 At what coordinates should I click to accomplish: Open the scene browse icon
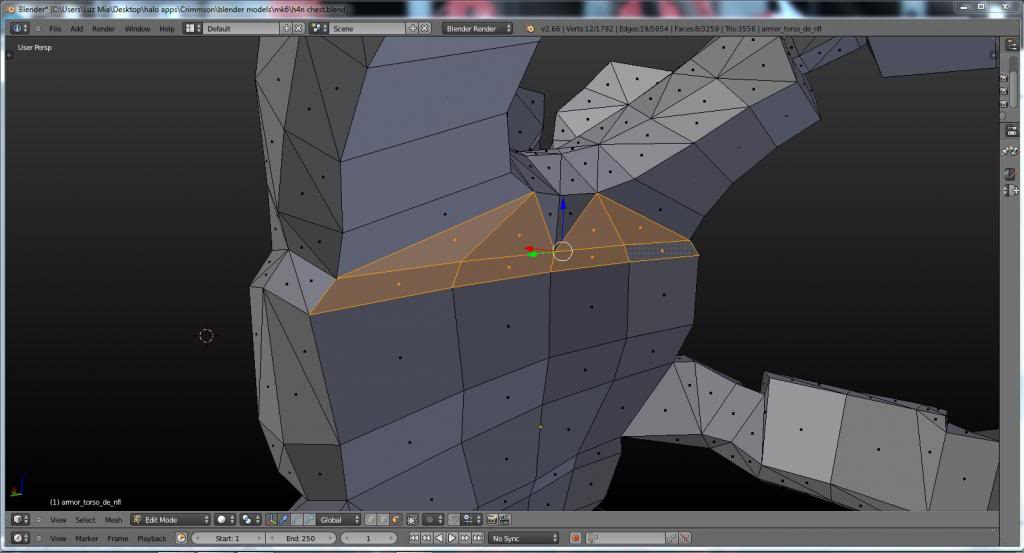pyautogui.click(x=319, y=28)
